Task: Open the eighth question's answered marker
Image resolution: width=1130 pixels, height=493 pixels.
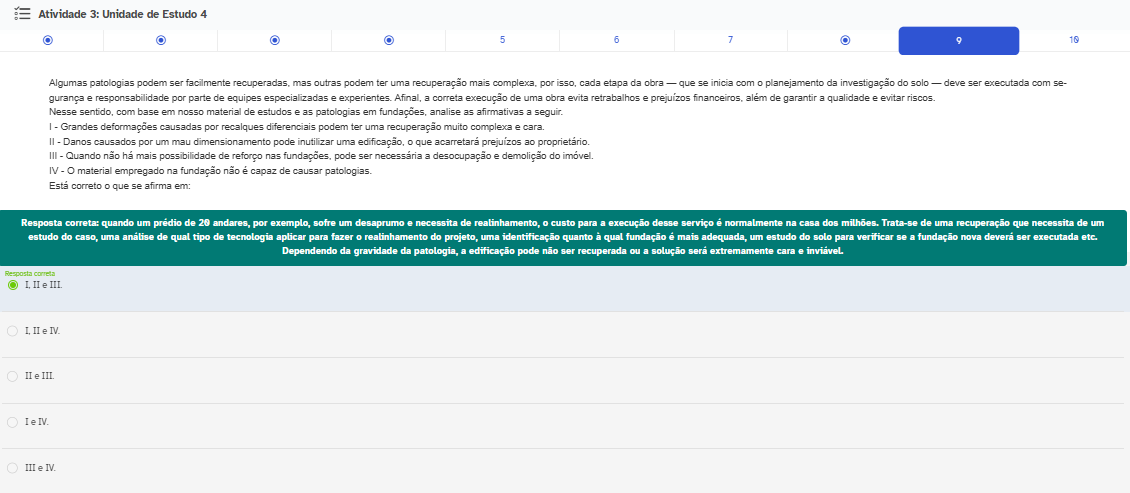Action: 845,40
